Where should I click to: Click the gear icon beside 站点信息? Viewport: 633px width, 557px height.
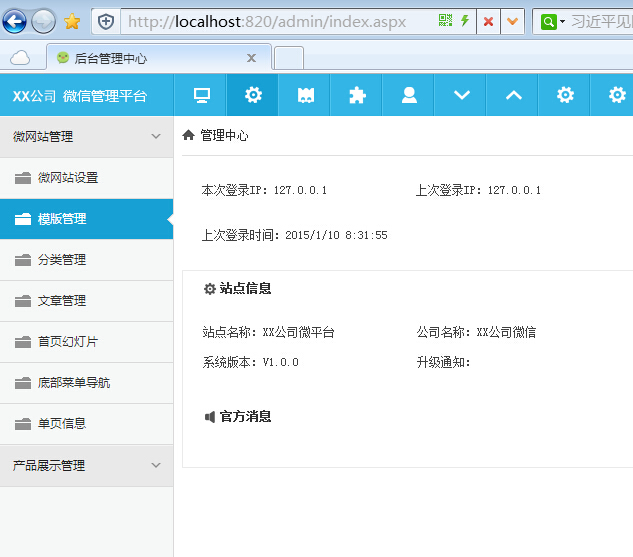coord(210,289)
